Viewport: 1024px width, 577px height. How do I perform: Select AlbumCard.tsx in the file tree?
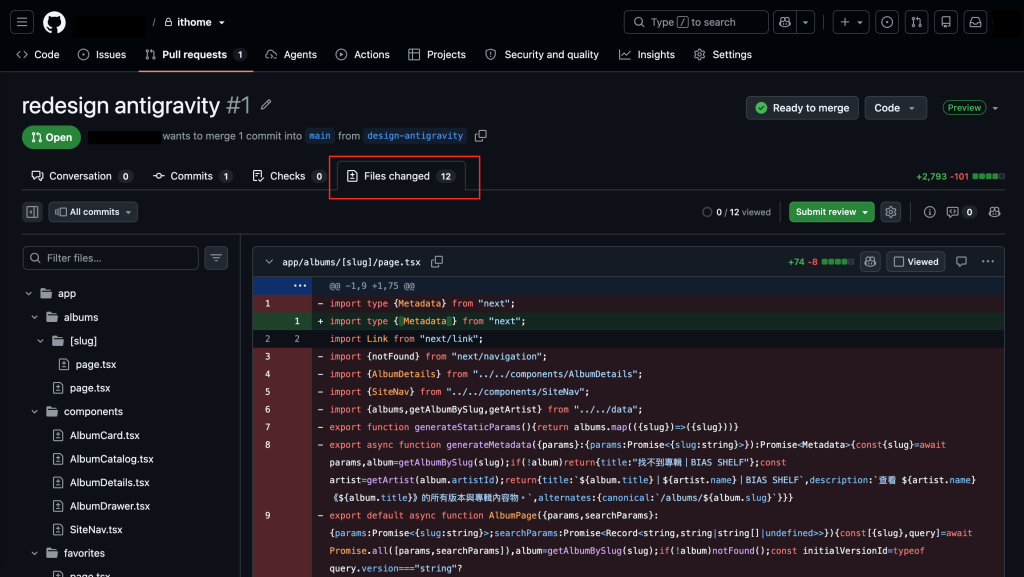point(104,435)
